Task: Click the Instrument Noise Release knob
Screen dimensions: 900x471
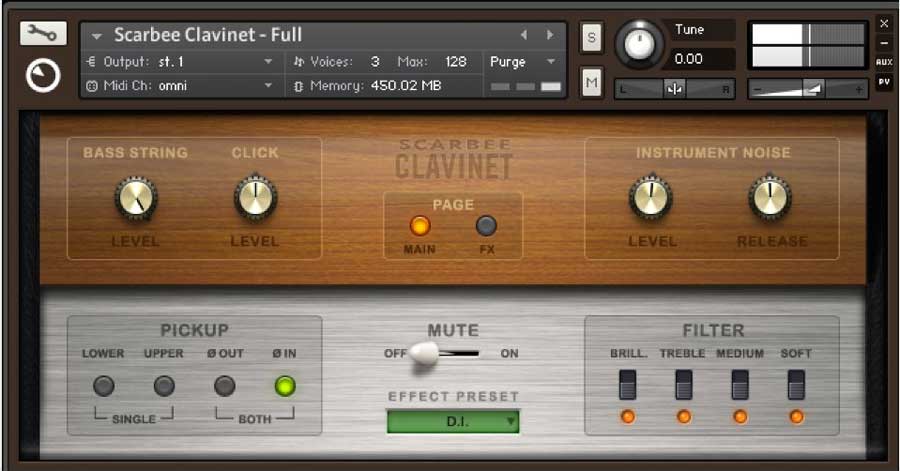Action: point(770,198)
